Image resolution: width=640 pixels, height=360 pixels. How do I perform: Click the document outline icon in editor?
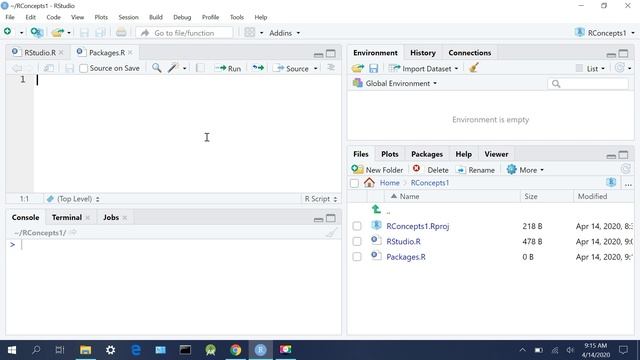[x=331, y=68]
